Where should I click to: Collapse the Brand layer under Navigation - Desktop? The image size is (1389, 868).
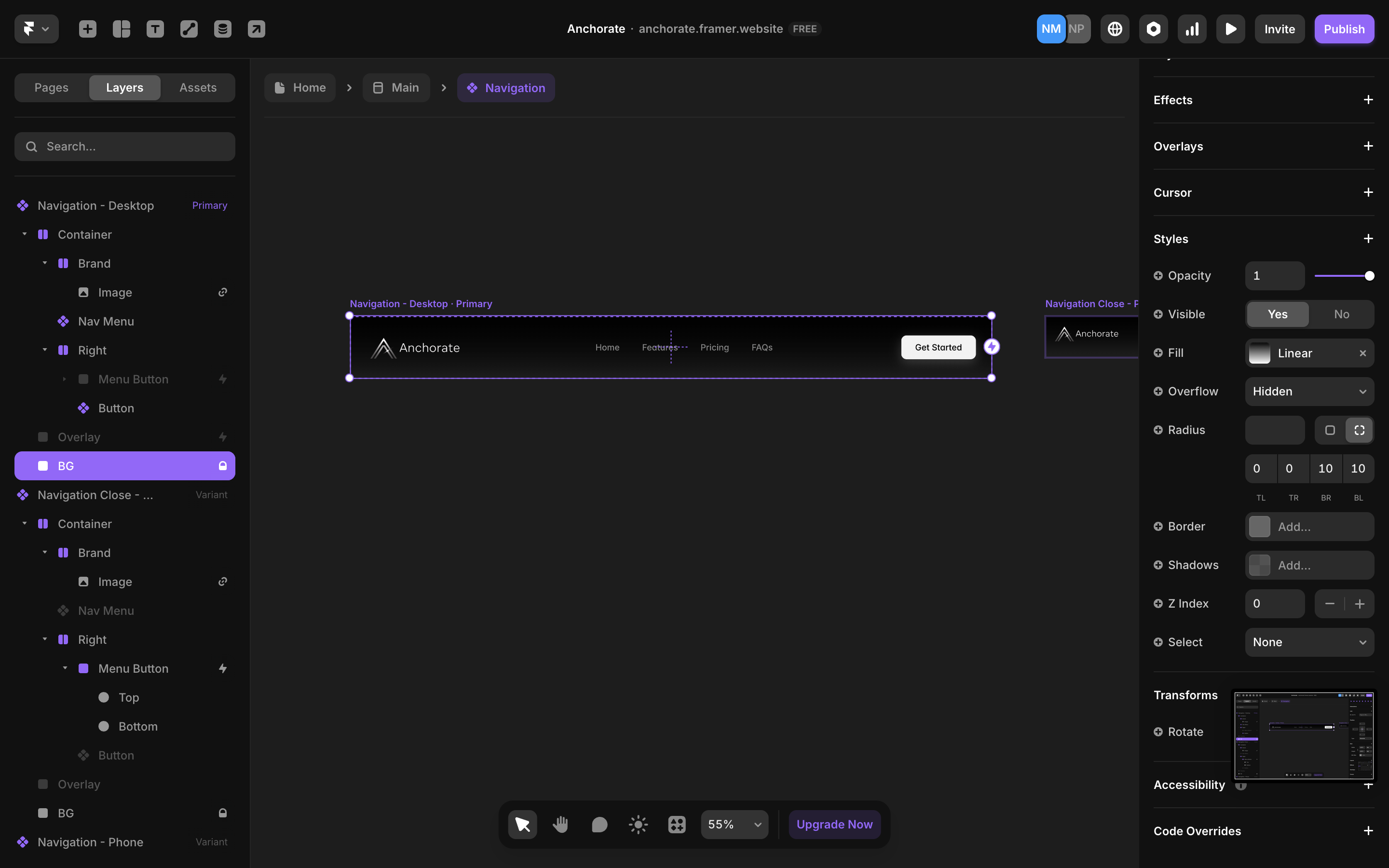[x=45, y=263]
